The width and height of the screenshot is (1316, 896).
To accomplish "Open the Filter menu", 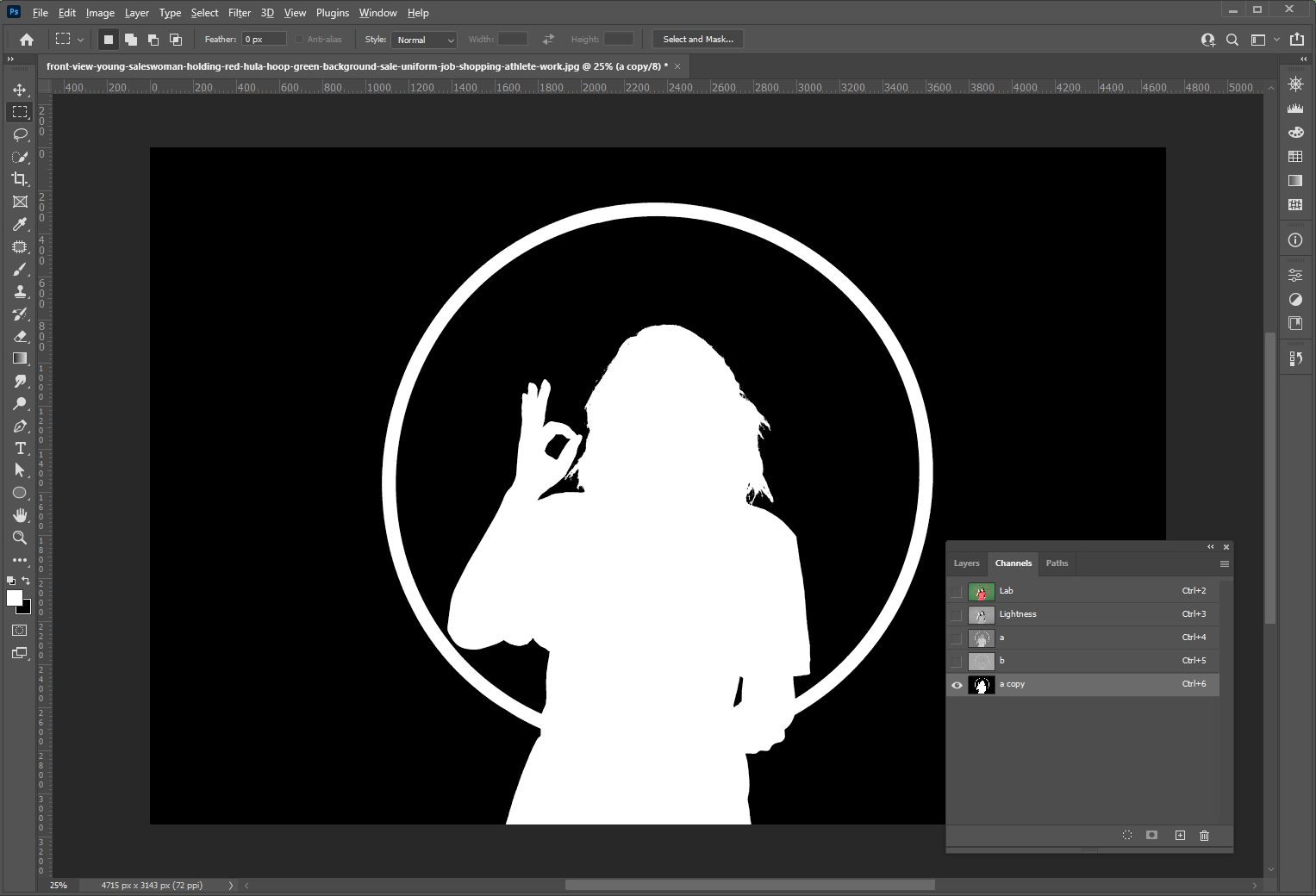I will 239,13.
